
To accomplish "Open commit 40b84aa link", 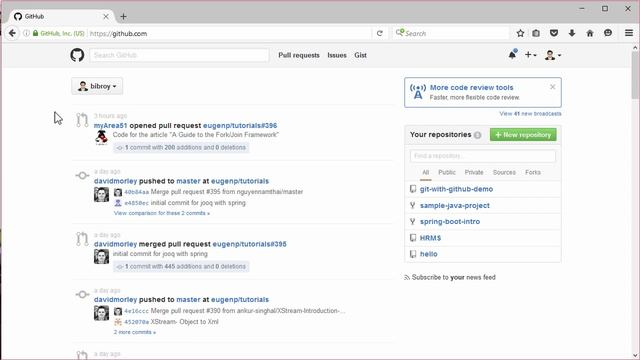I will (136, 192).
